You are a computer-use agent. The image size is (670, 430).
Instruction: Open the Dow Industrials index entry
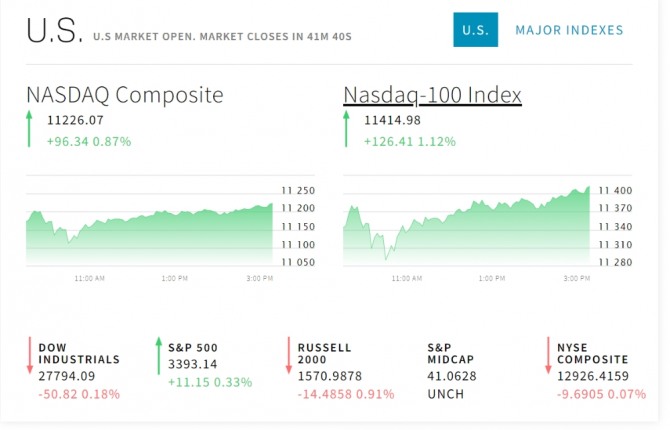[x=79, y=353]
